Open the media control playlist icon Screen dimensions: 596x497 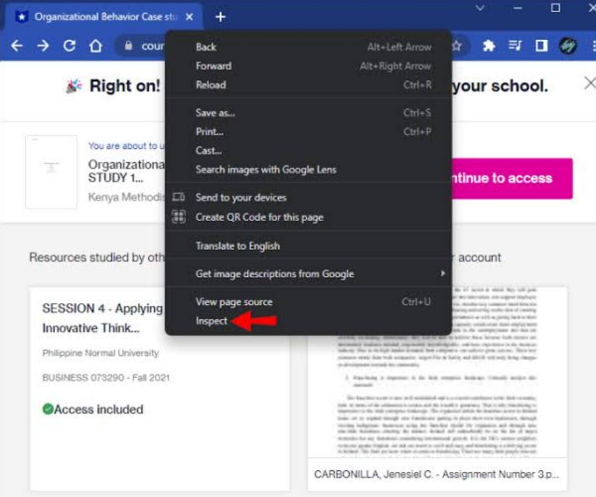515,46
